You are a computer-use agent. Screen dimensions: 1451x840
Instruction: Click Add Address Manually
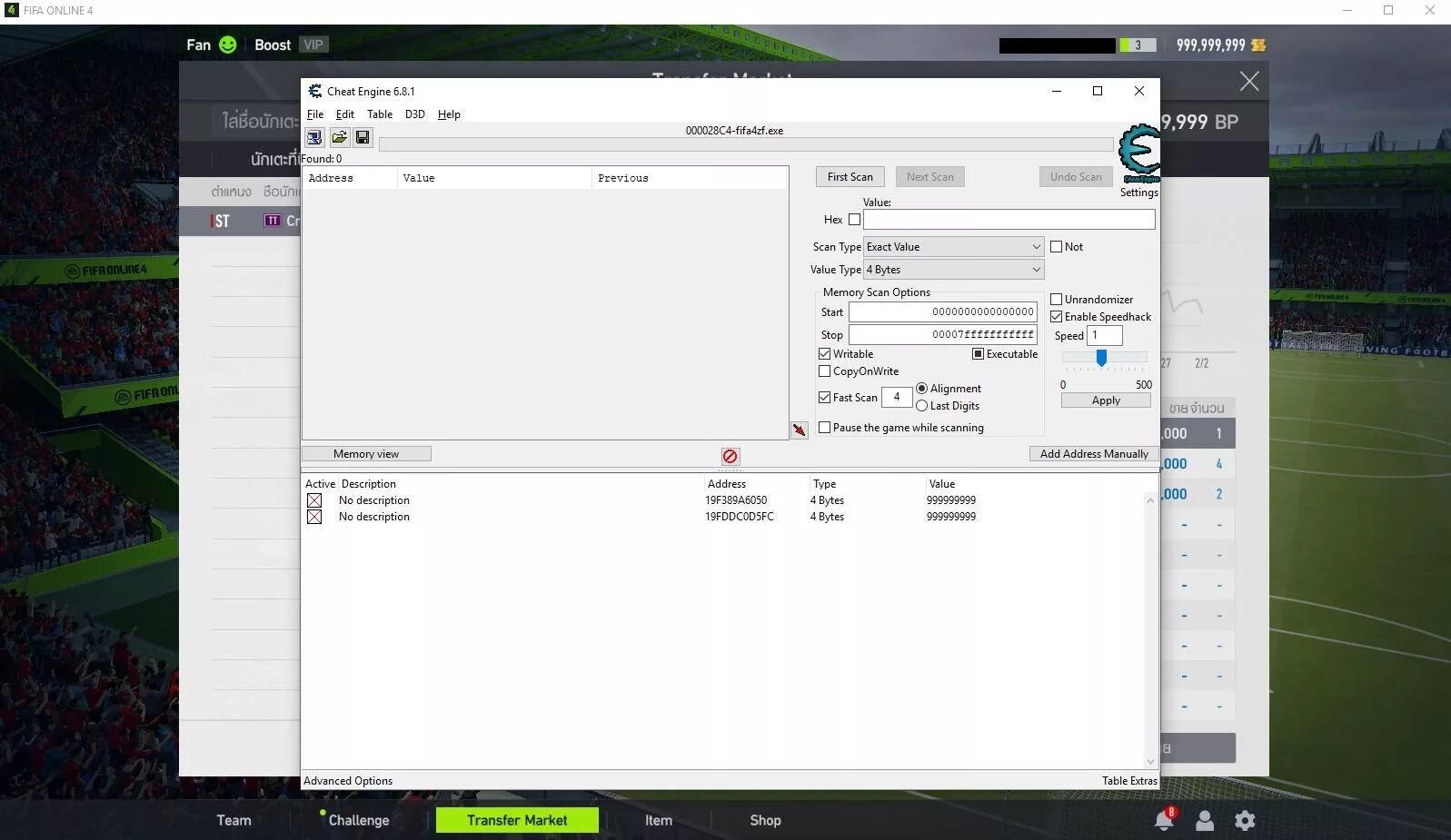click(1094, 454)
